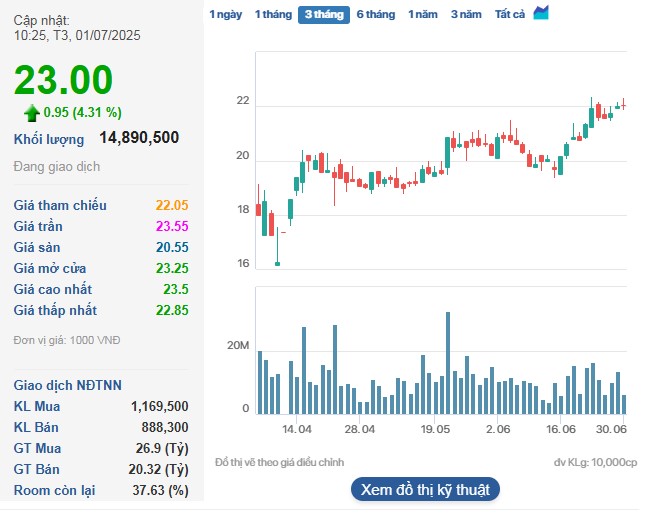Show the 6 tháng chart range
Screen dimensions: 668x515
coord(376,15)
